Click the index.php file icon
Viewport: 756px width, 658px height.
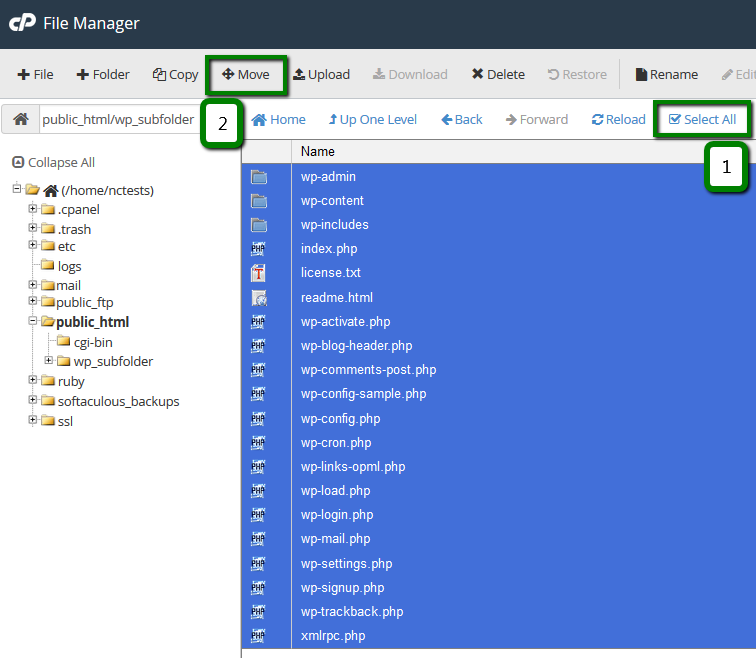pyautogui.click(x=259, y=249)
